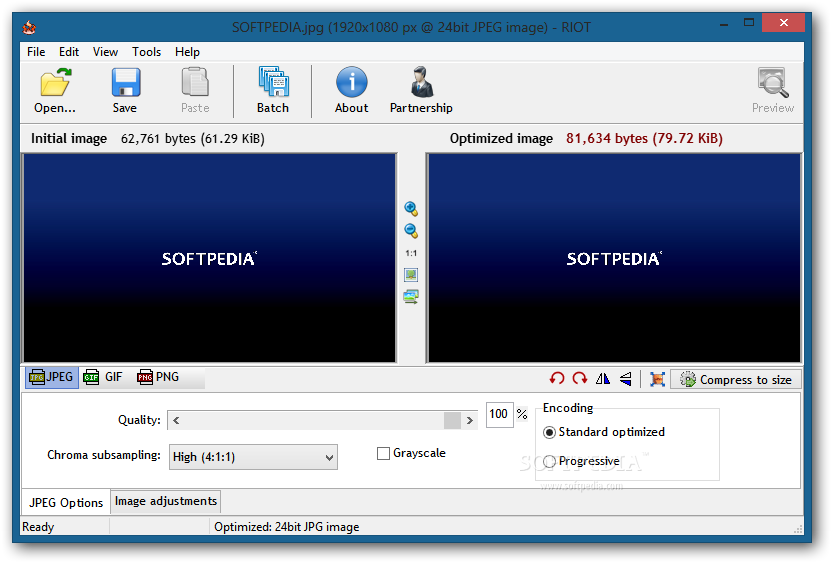832x563 pixels.
Task: Open the Tools menu
Action: pyautogui.click(x=146, y=52)
